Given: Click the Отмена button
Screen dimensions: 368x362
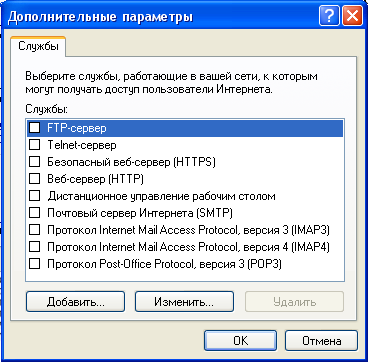Looking at the screenshot, I should point(322,341).
